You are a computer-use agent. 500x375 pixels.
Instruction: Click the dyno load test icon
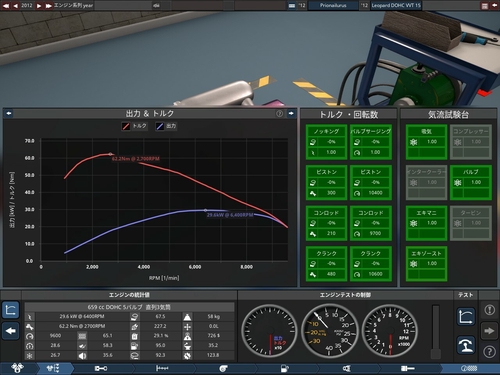[x=465, y=345]
